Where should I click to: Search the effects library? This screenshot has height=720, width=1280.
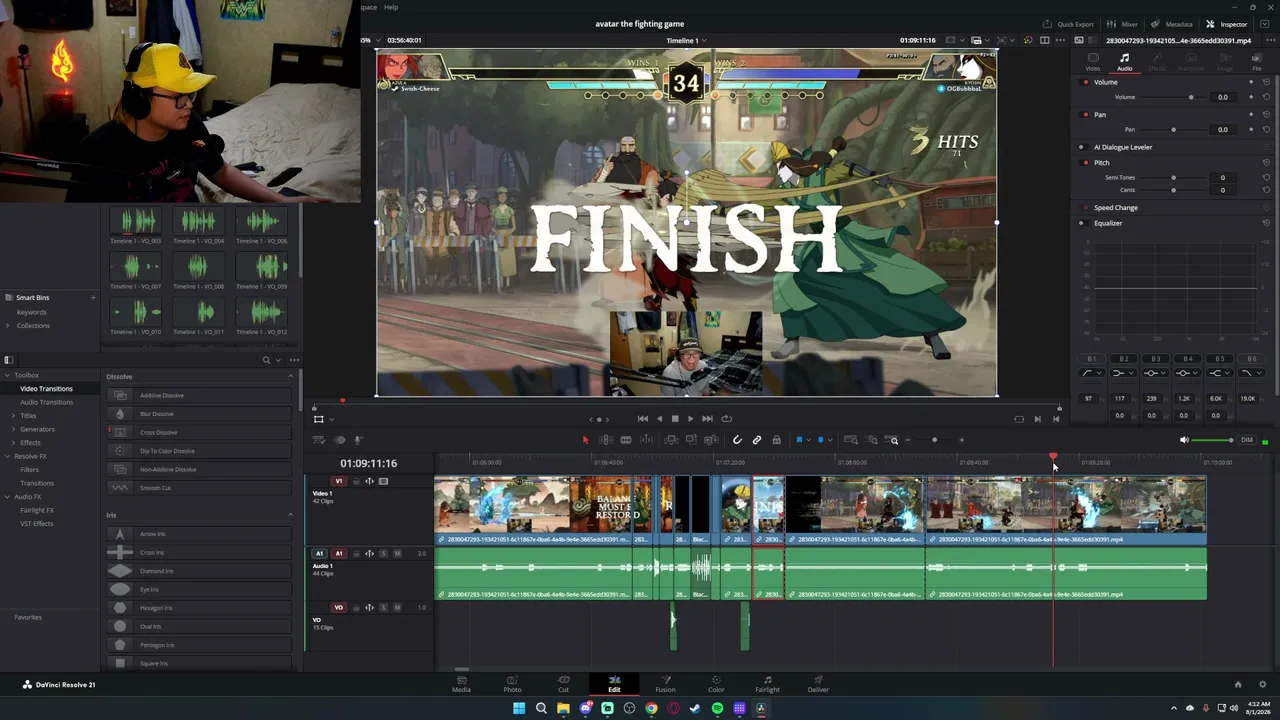(267, 360)
